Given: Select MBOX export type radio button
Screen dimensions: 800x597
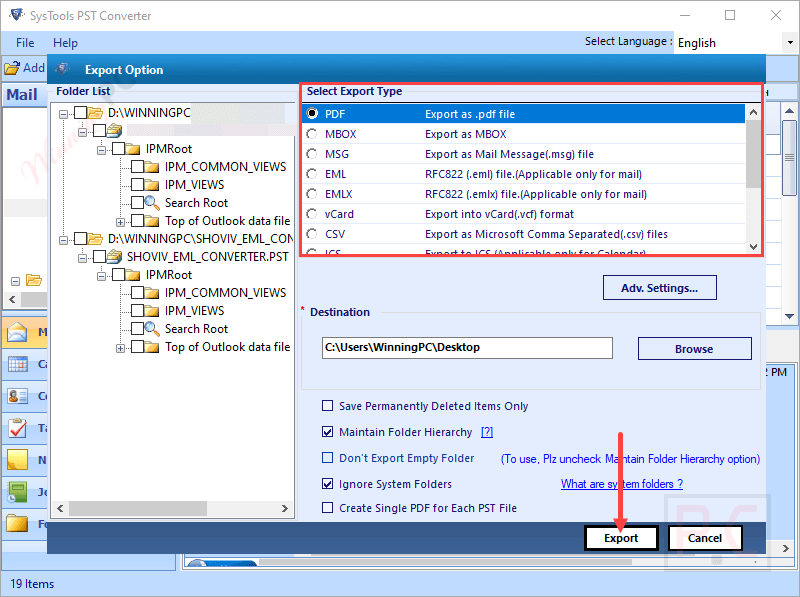Looking at the screenshot, I should [x=312, y=134].
